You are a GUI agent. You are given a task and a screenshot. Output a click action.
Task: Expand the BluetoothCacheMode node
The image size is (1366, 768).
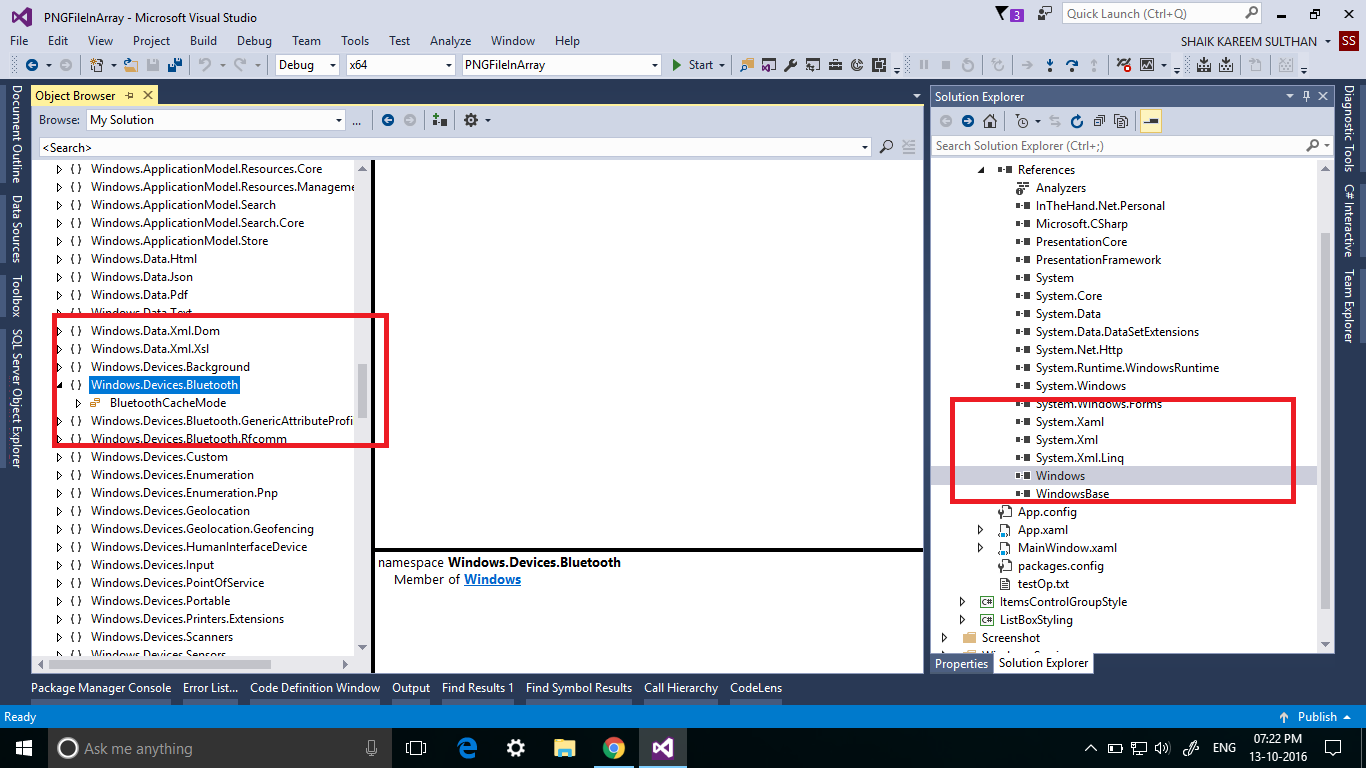[78, 403]
